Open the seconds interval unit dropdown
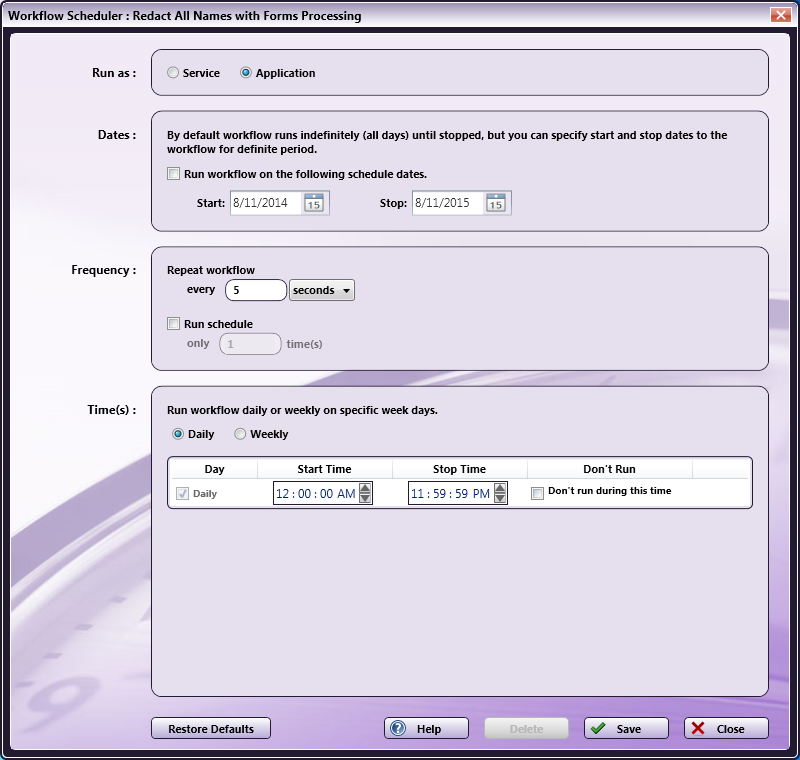800x760 pixels. [x=322, y=290]
